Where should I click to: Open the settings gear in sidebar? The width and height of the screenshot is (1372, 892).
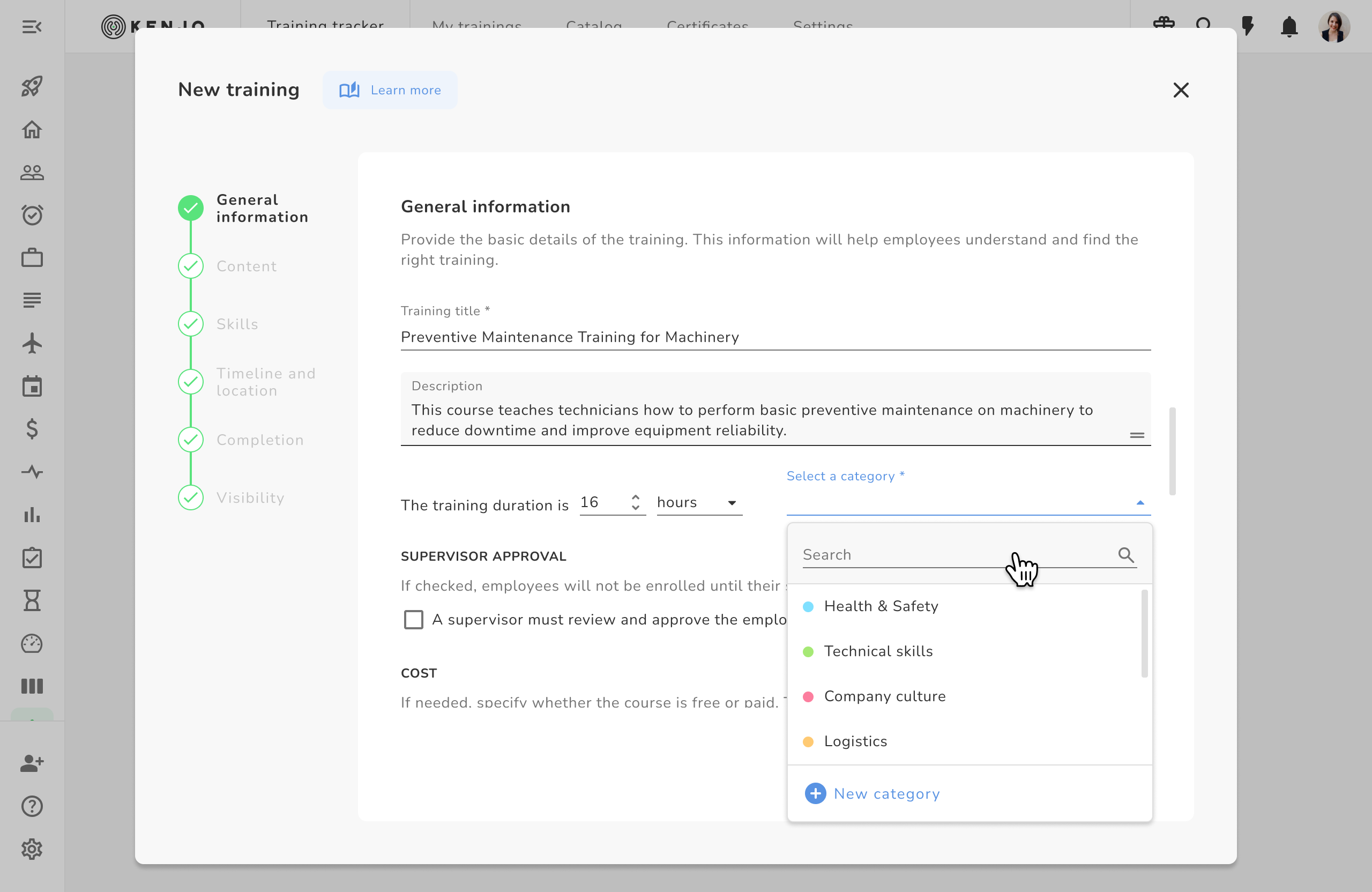coord(32,849)
